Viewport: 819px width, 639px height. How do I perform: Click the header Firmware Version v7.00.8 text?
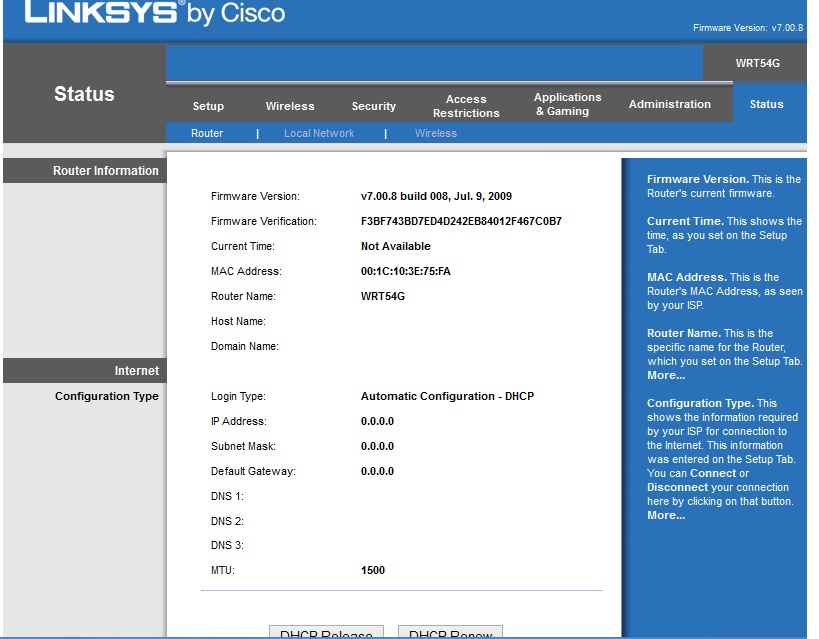[x=748, y=28]
